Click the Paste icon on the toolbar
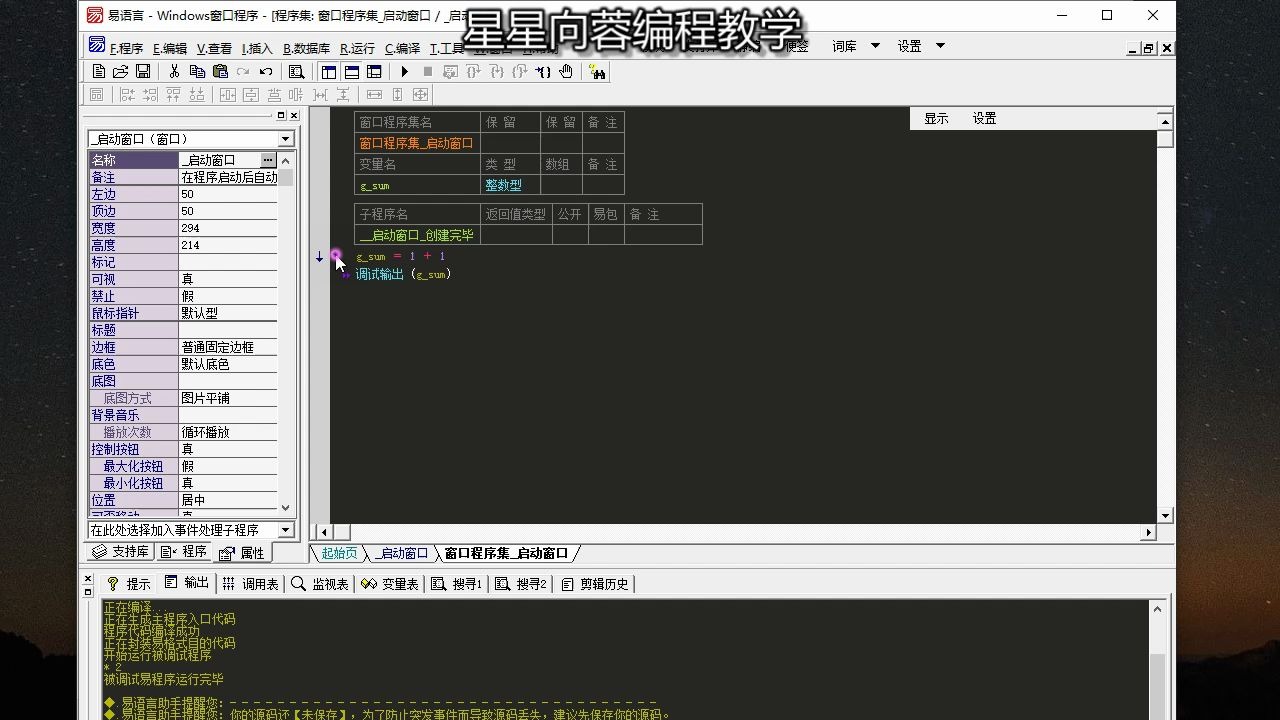Screen dimensions: 1280x720 click(221, 71)
